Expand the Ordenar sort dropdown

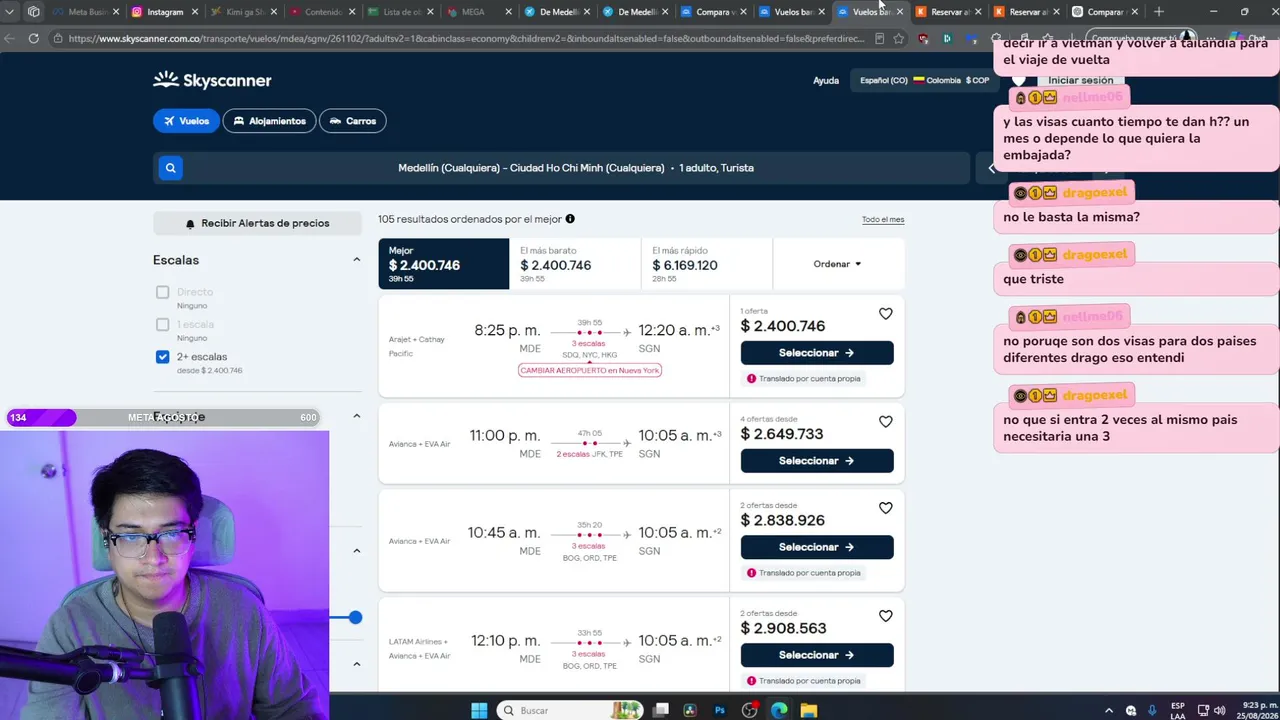point(837,264)
